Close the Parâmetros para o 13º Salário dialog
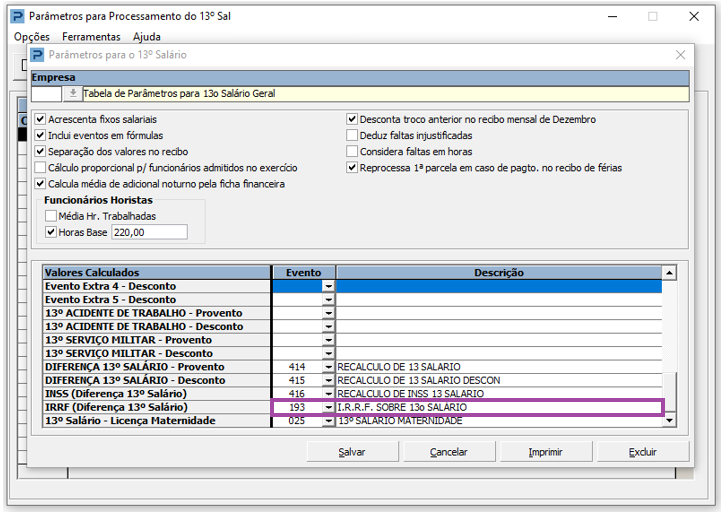The image size is (725, 515). click(x=681, y=55)
